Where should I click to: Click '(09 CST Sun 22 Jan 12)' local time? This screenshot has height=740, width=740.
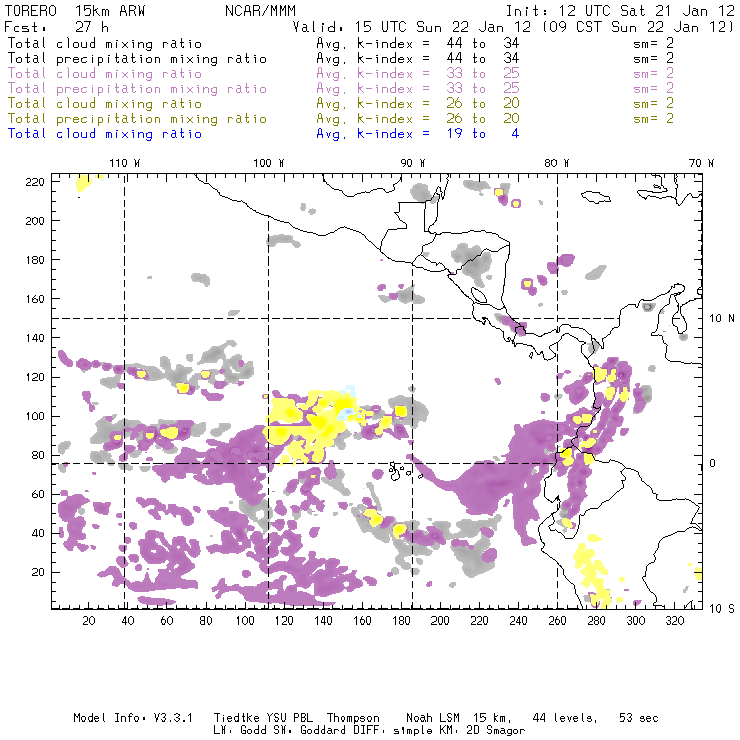point(638,27)
